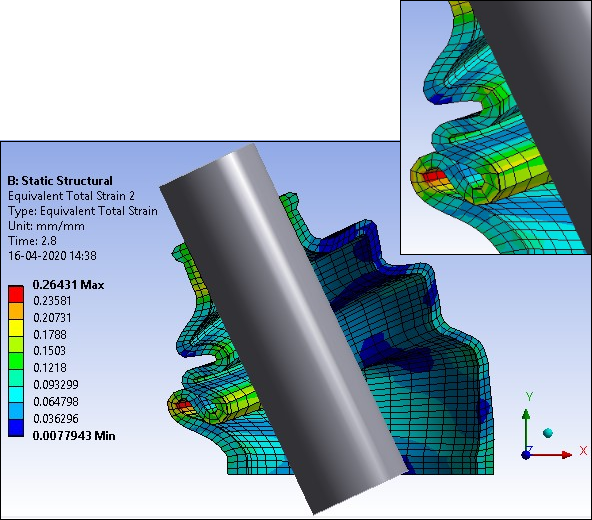Click the green Y axis arrow of triad
The width and height of the screenshot is (592, 520).
526,431
